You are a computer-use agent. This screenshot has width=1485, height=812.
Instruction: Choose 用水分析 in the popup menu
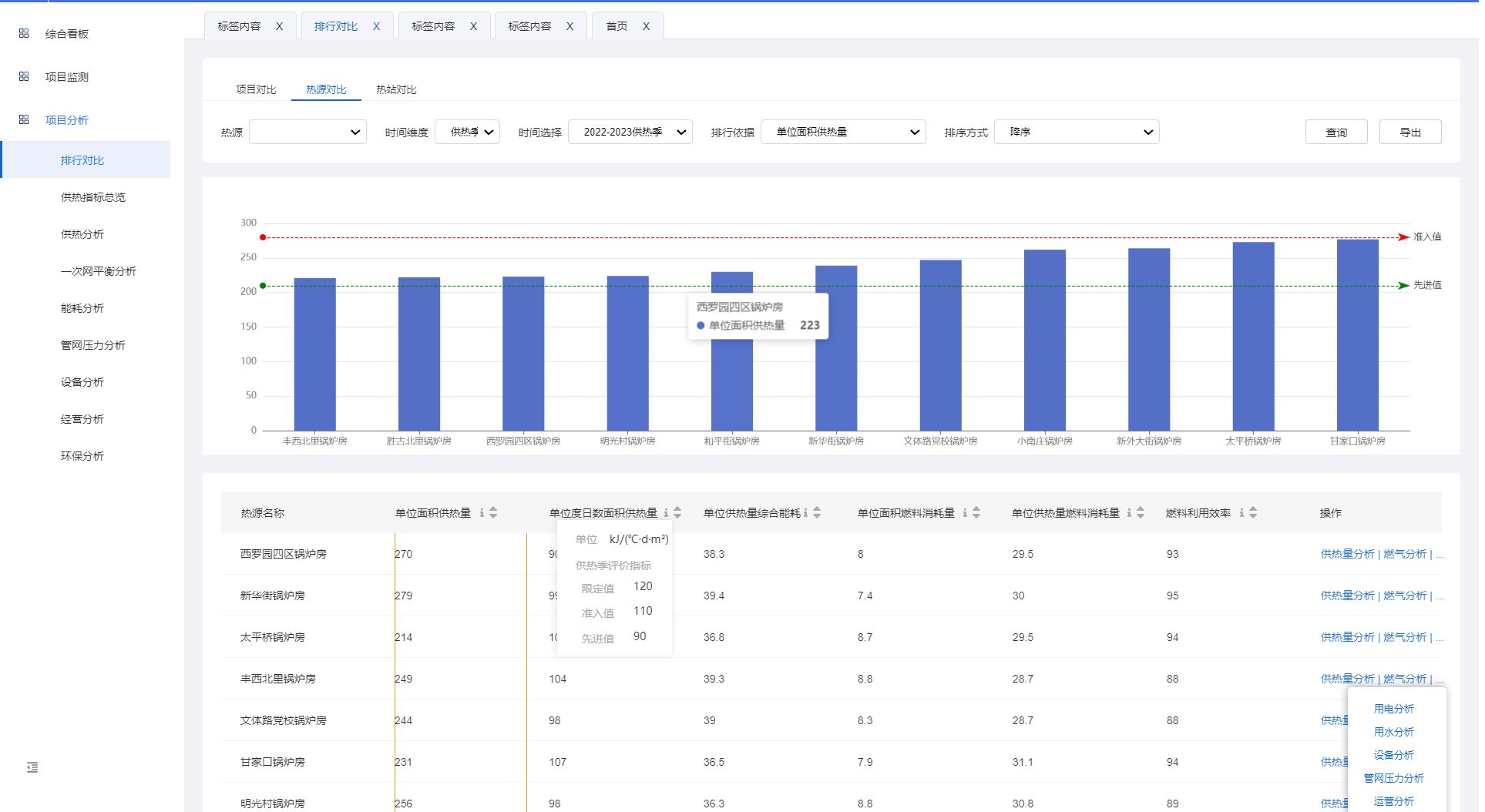pyautogui.click(x=1394, y=732)
